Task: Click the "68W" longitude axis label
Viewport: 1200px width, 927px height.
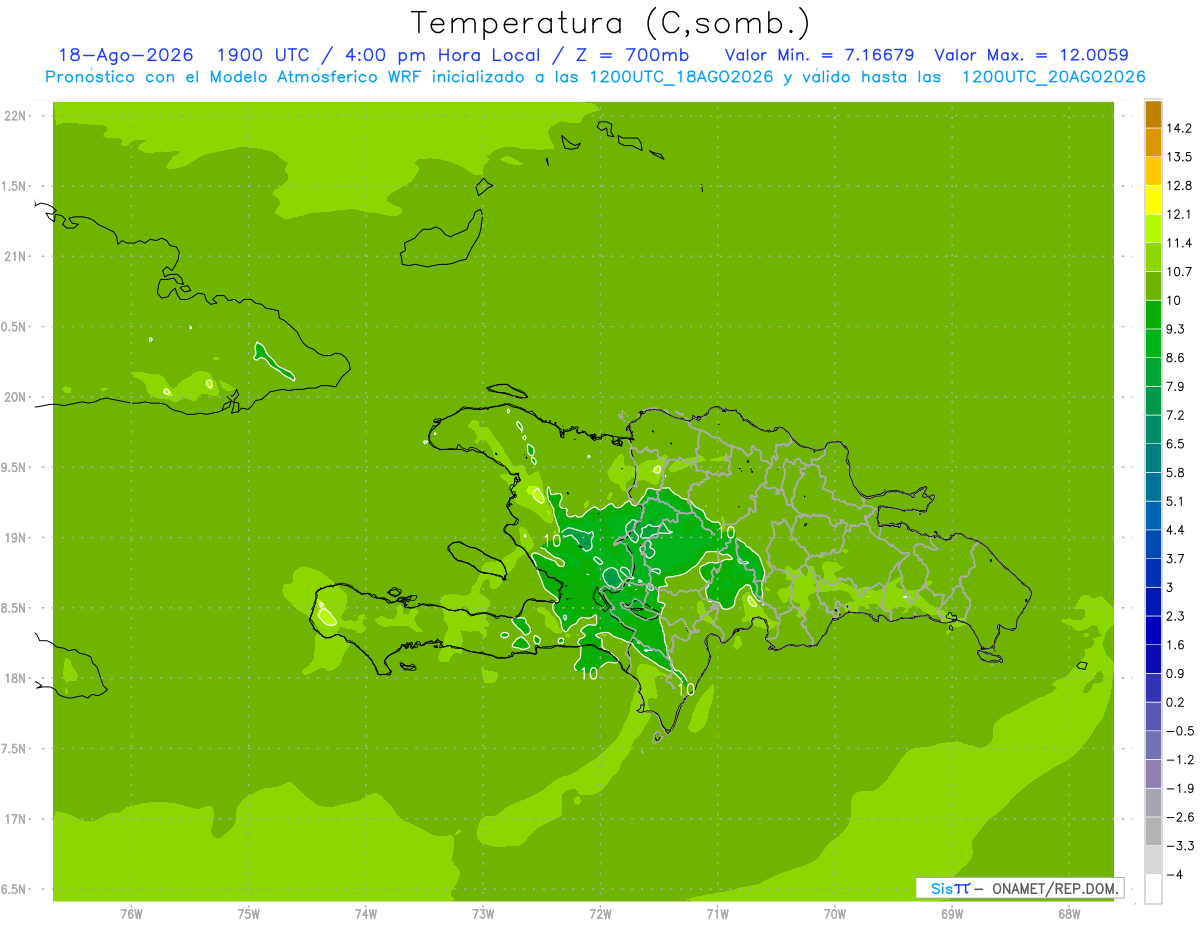Action: [x=1069, y=915]
